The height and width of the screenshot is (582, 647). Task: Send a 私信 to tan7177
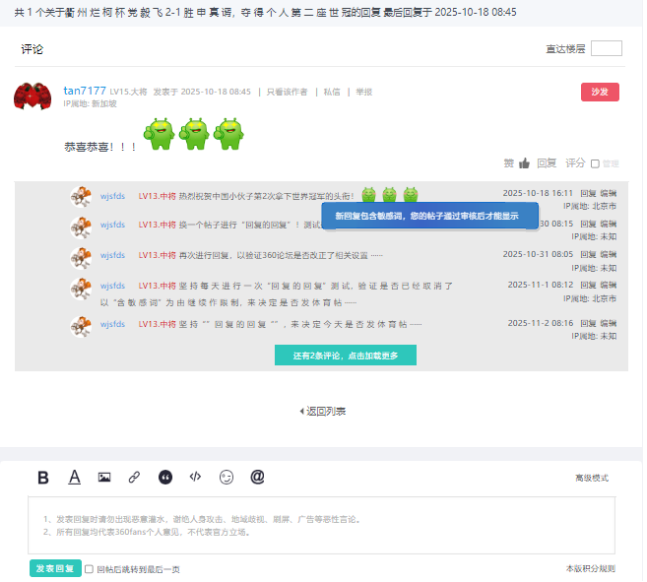pyautogui.click(x=332, y=92)
